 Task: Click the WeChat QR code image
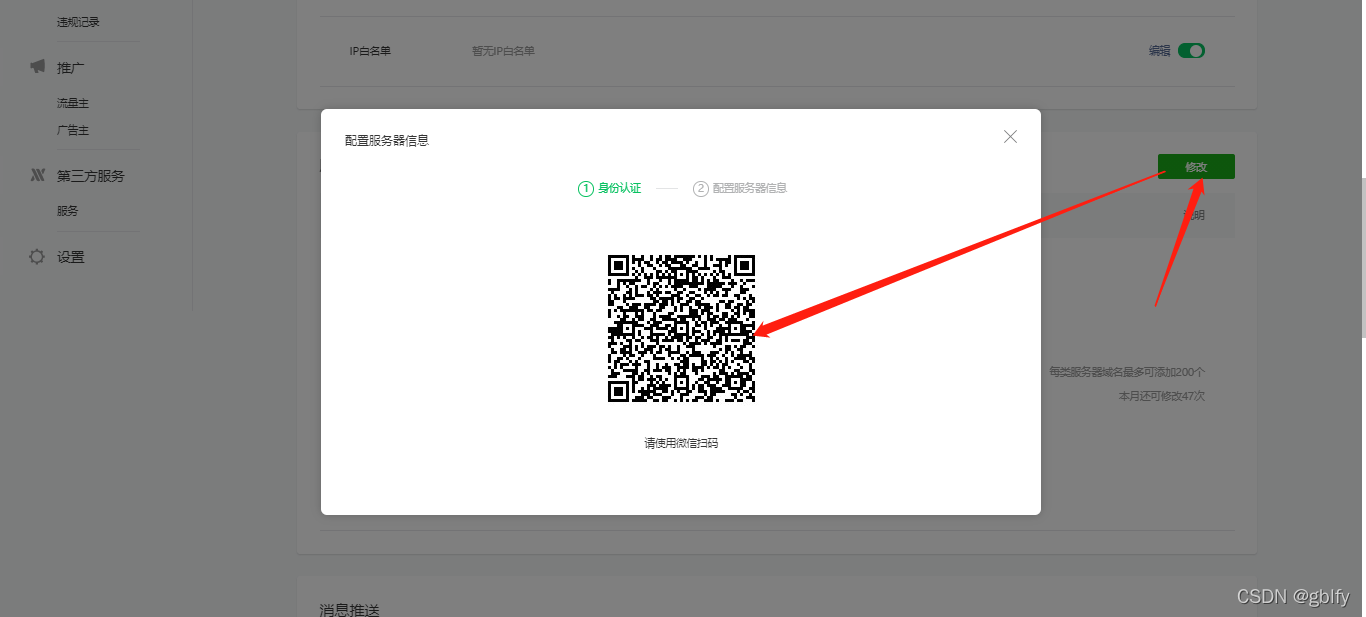pyautogui.click(x=681, y=328)
